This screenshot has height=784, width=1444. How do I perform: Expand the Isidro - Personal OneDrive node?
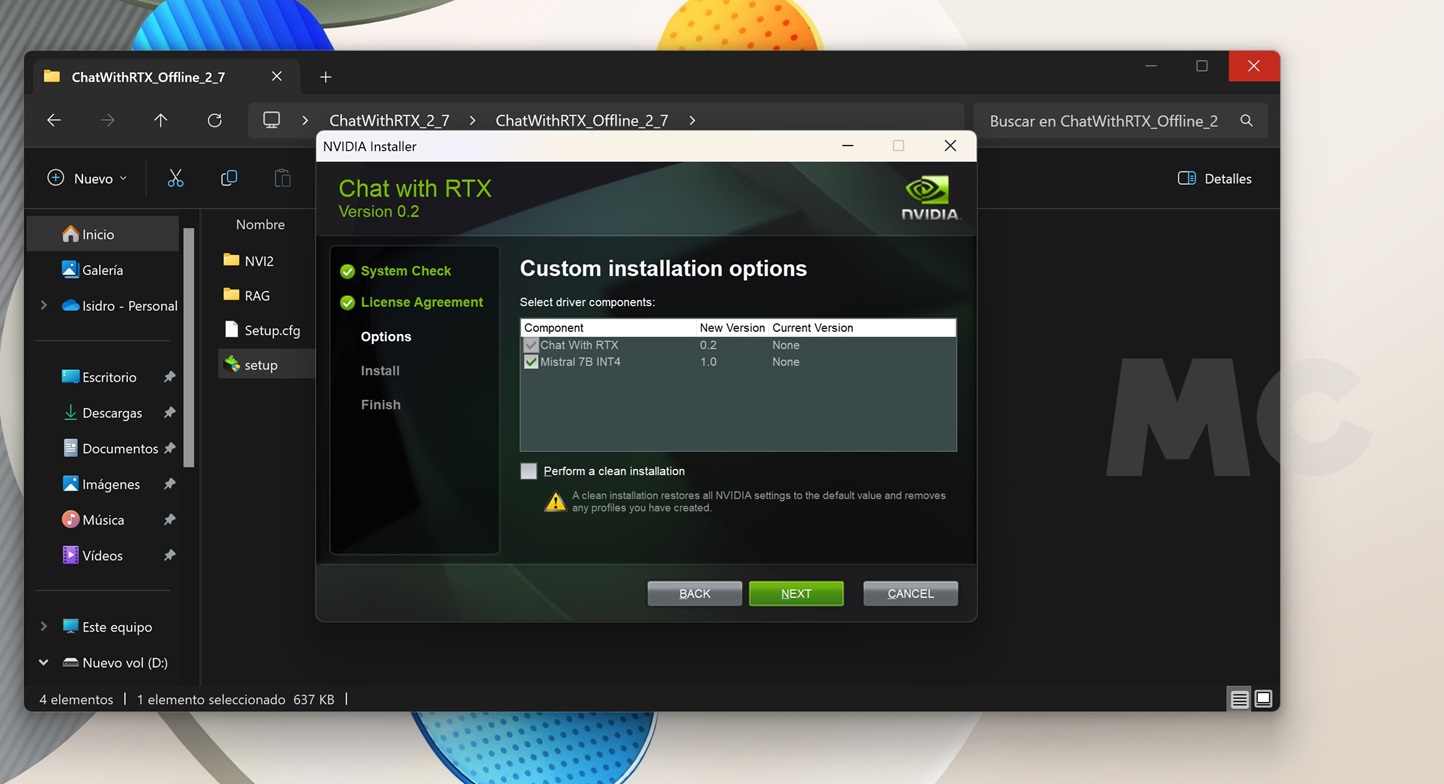coord(43,306)
